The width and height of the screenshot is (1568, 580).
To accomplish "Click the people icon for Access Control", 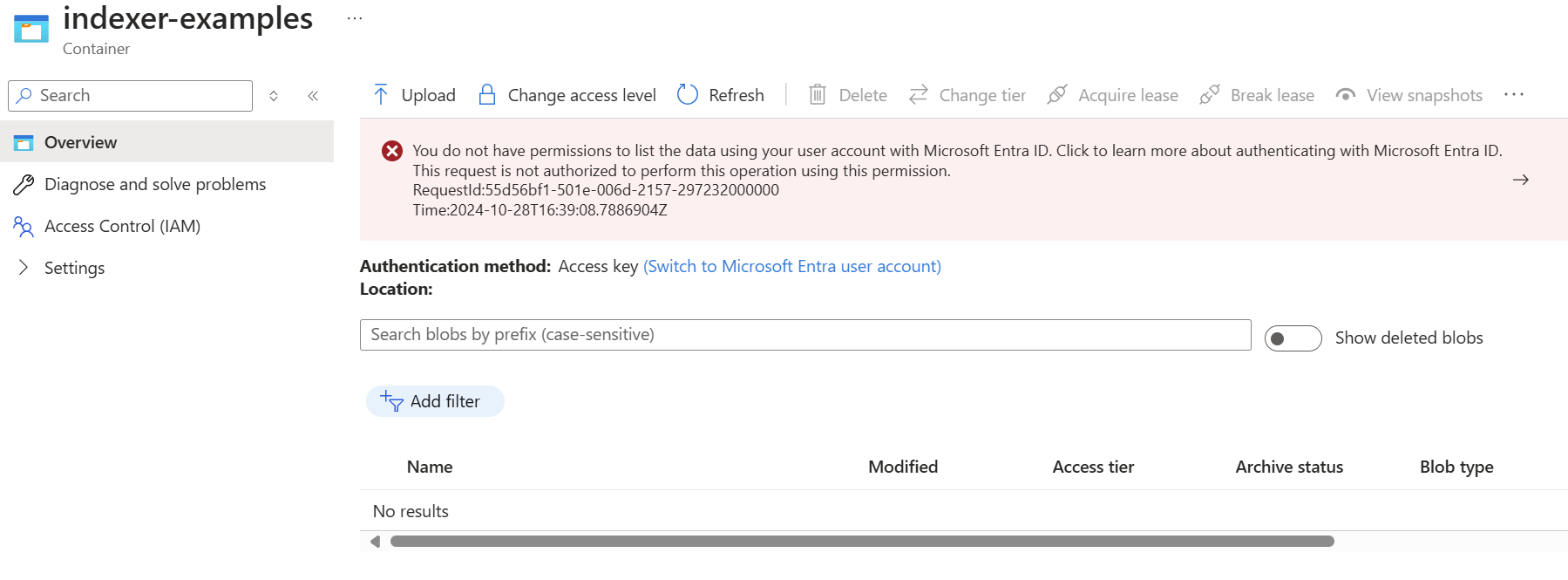I will pyautogui.click(x=24, y=226).
